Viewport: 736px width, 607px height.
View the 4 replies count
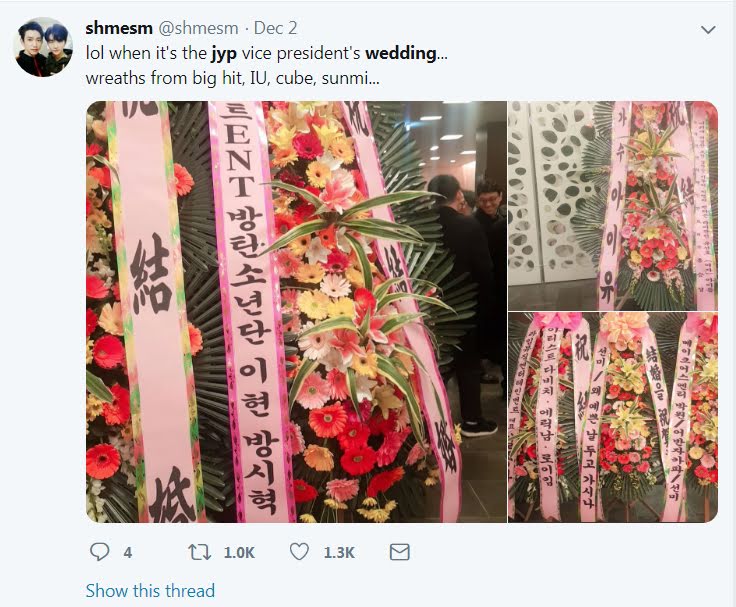128,553
